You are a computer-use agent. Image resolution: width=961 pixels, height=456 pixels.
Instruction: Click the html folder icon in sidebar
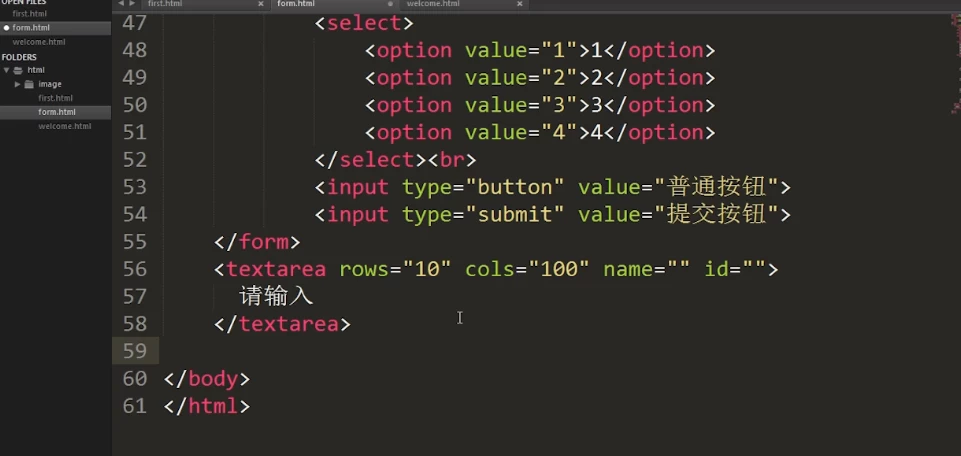click(x=18, y=70)
